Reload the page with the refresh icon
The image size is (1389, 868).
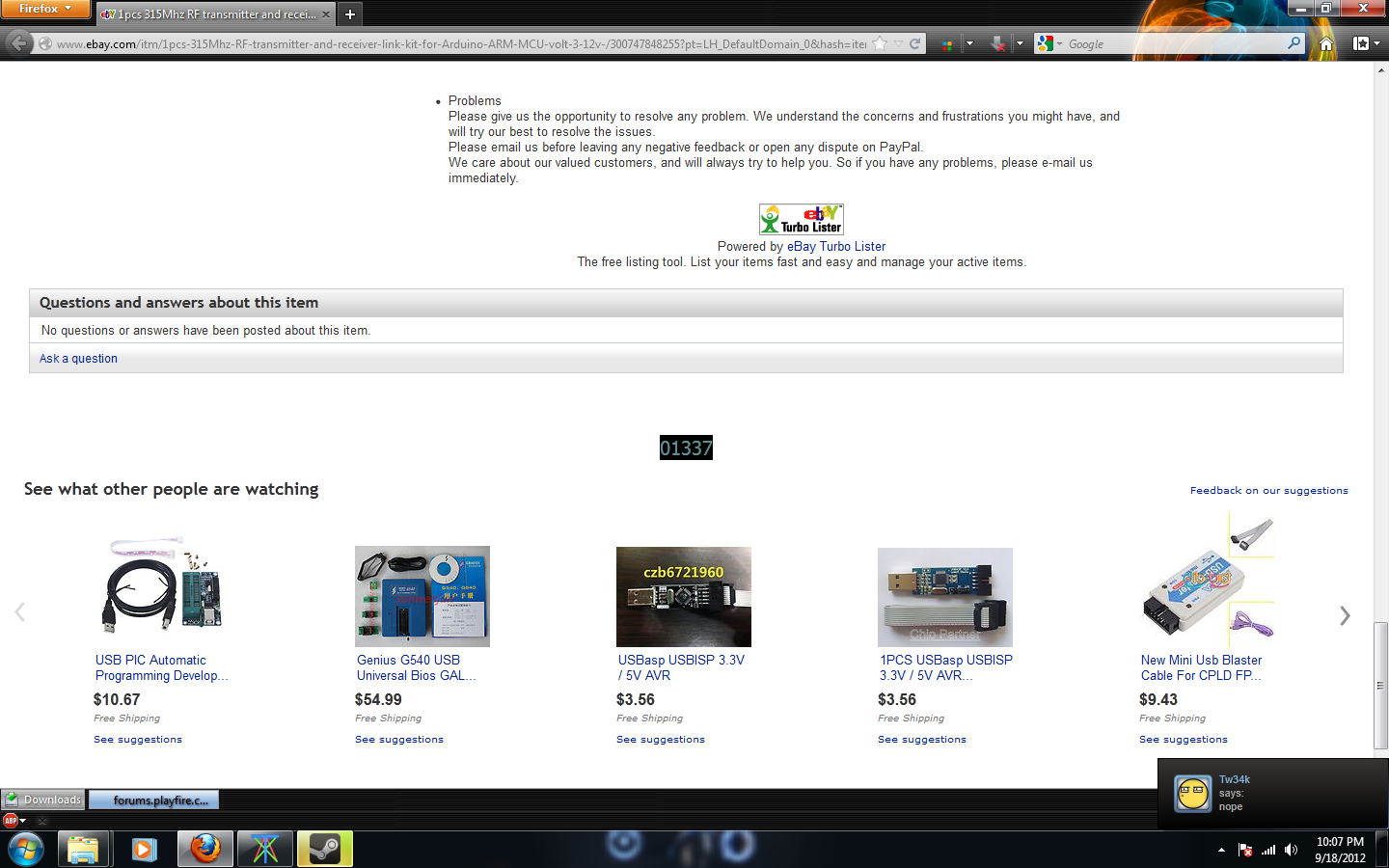[914, 43]
